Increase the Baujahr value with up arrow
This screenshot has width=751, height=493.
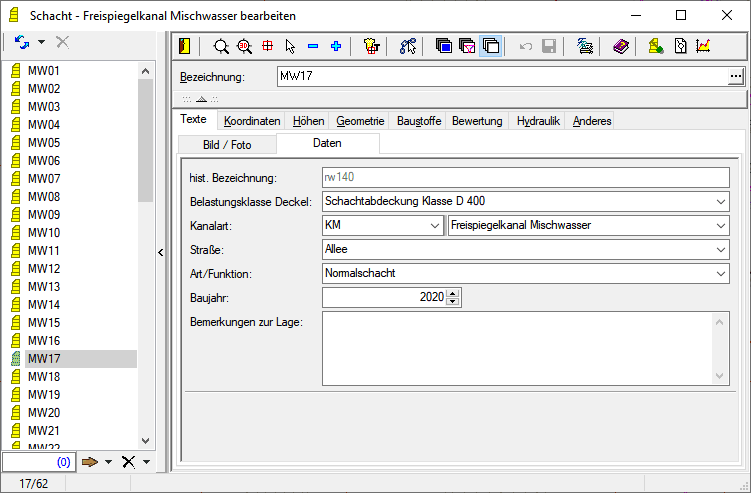pyautogui.click(x=453, y=293)
